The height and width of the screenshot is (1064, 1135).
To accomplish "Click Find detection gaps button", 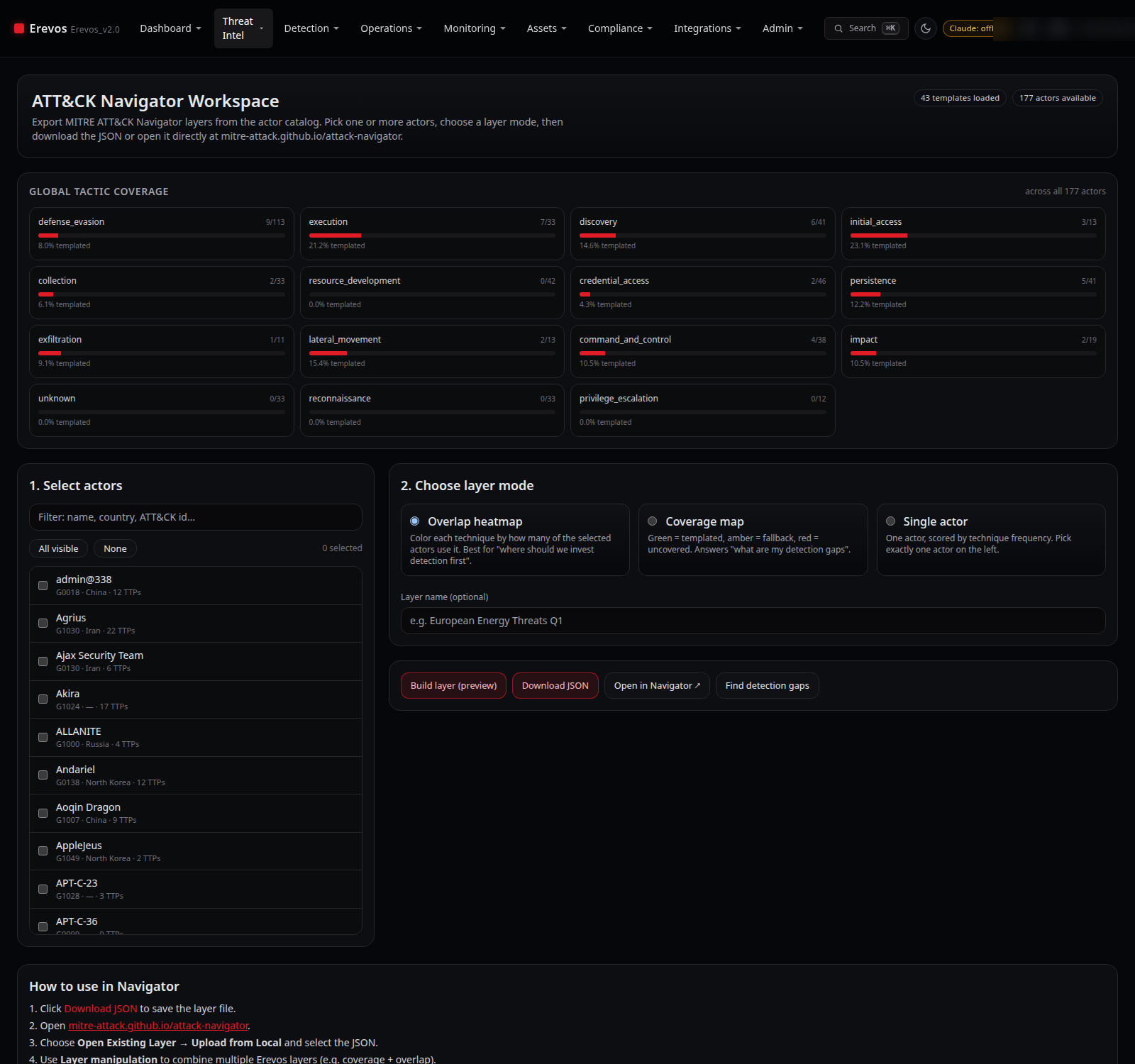I will pyautogui.click(x=767, y=685).
